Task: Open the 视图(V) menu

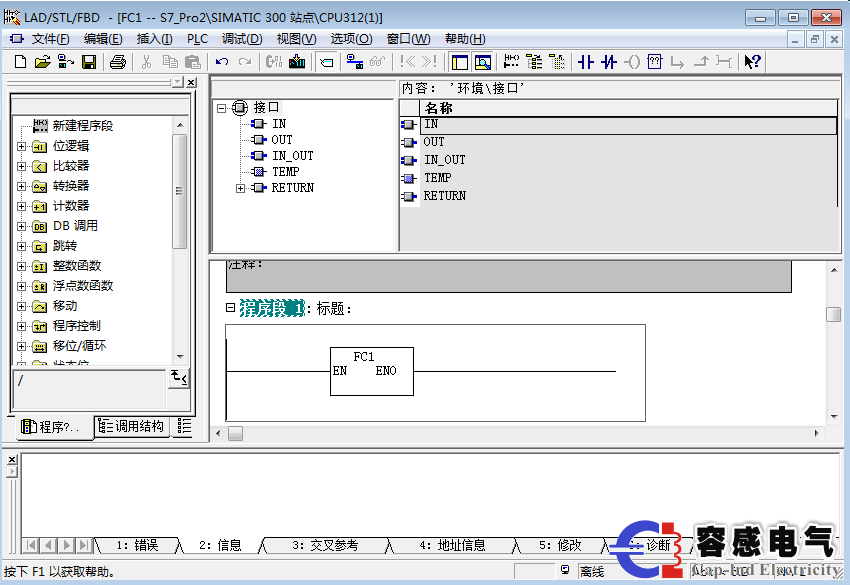Action: coord(297,39)
